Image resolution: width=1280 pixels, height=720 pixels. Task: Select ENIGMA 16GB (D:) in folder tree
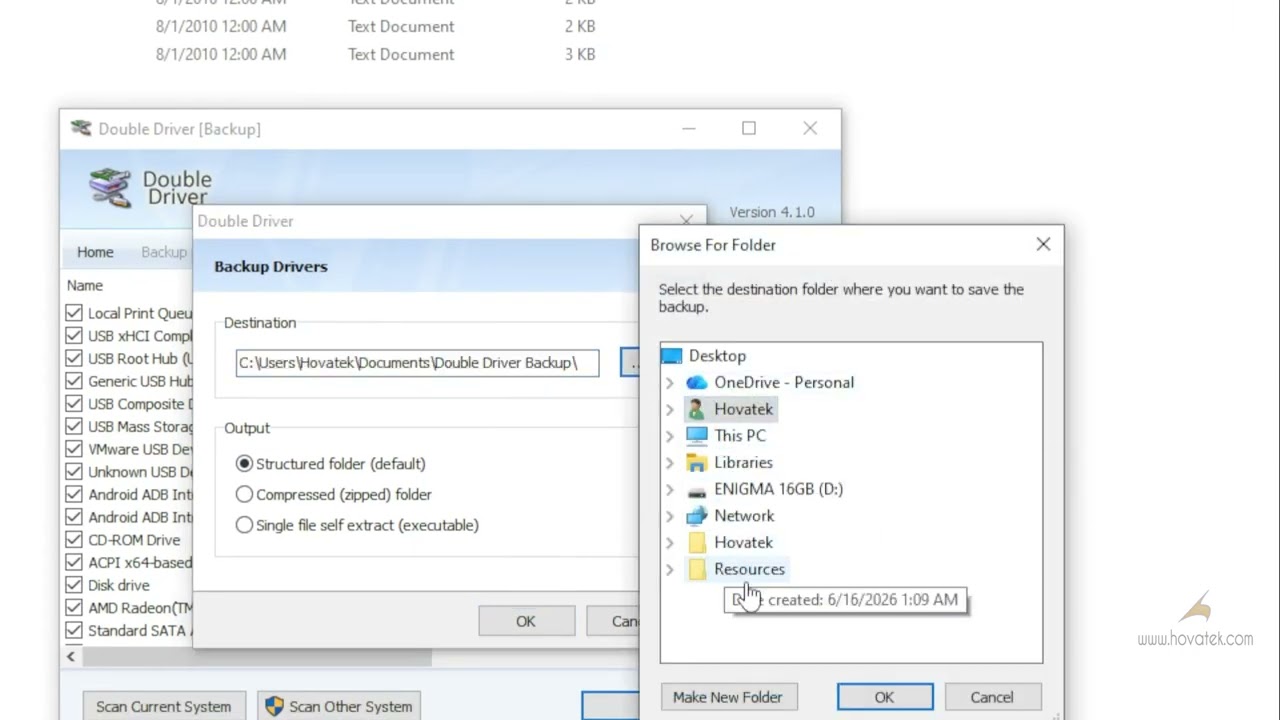[778, 490]
